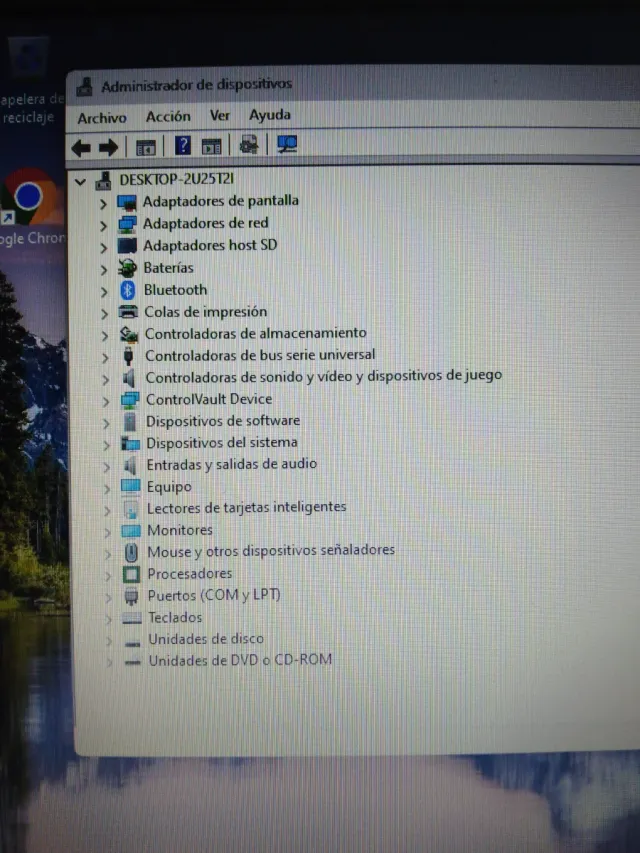Image resolution: width=640 pixels, height=853 pixels.
Task: Click the Procesadores chip icon
Action: point(132,574)
